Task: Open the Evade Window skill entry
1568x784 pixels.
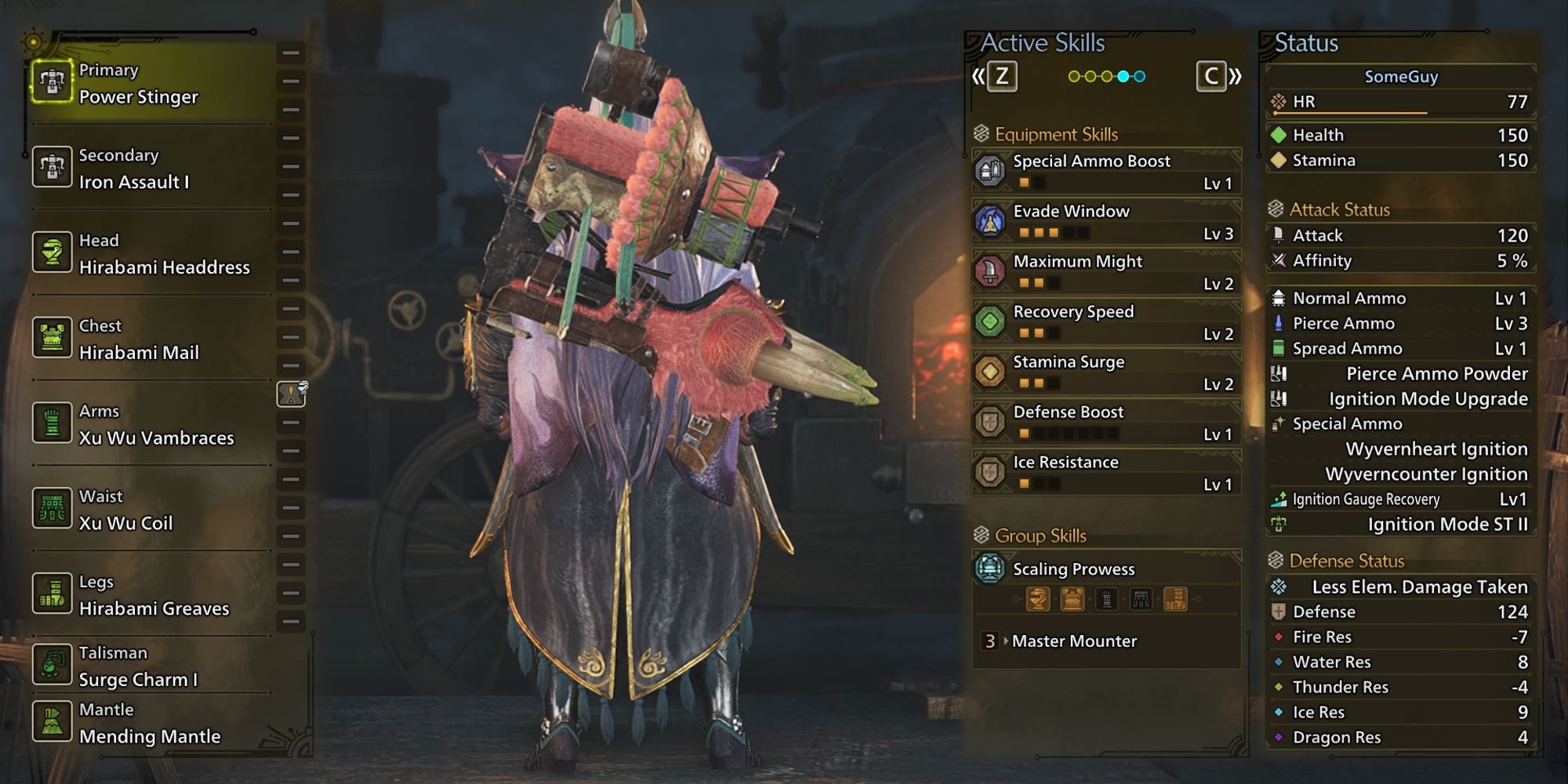Action: tap(1106, 221)
